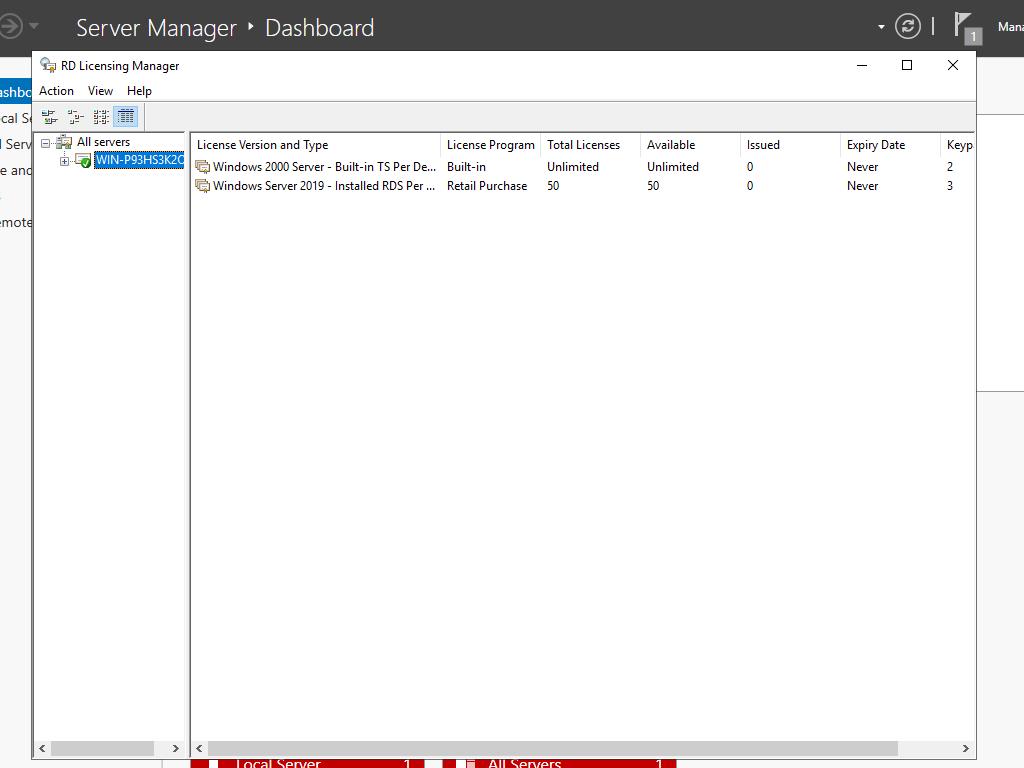The width and height of the screenshot is (1024, 768).
Task: Switch to Large Icons view in the toolbar
Action: [x=50, y=117]
